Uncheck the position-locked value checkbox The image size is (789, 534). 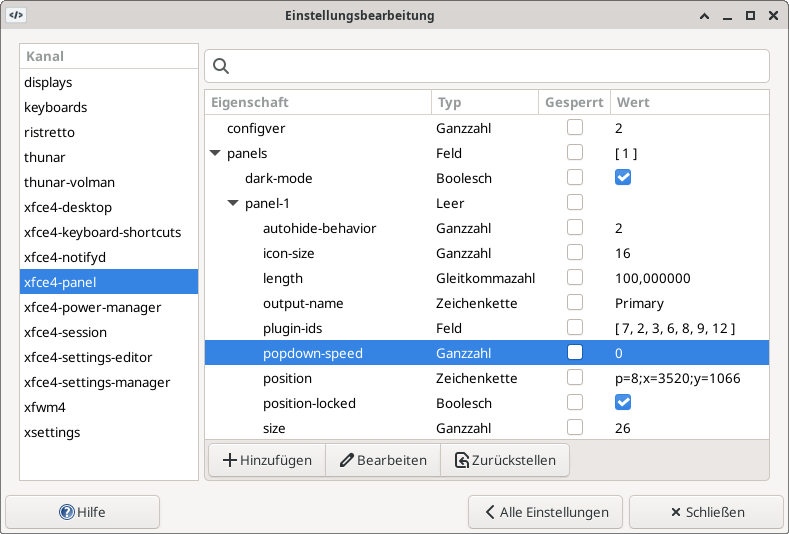(623, 403)
